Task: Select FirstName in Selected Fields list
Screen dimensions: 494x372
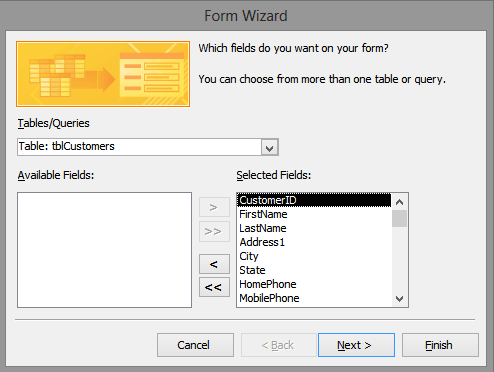Action: coord(314,214)
